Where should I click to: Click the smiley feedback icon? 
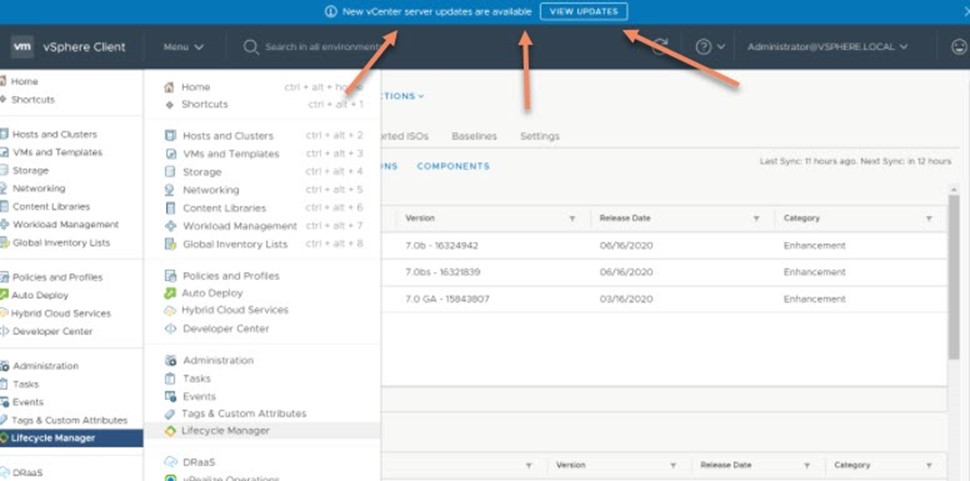(x=958, y=47)
